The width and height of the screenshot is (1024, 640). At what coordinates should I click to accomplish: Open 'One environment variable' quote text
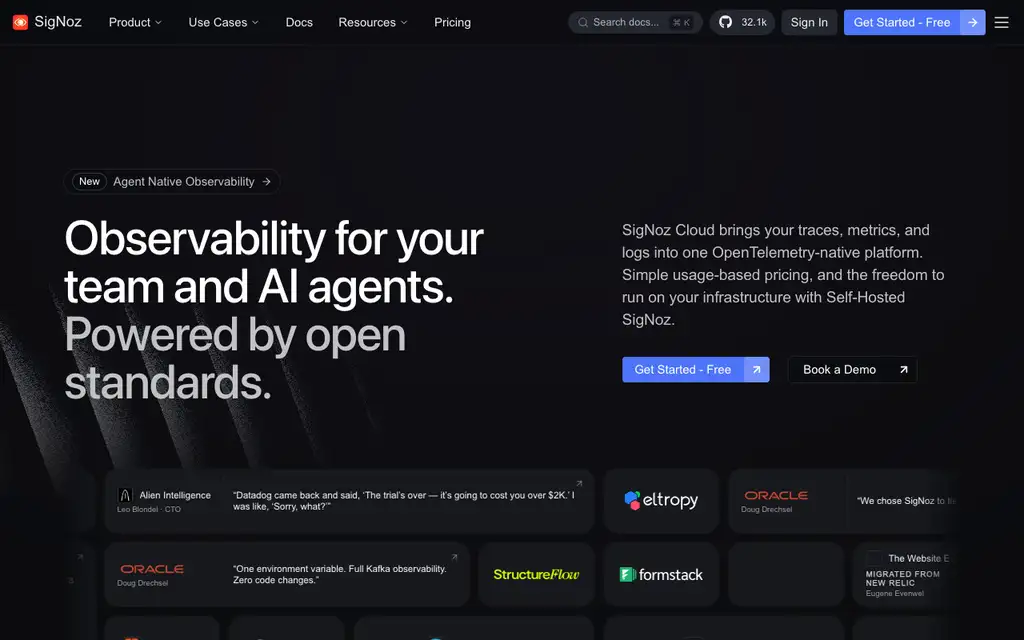pyautogui.click(x=340, y=574)
